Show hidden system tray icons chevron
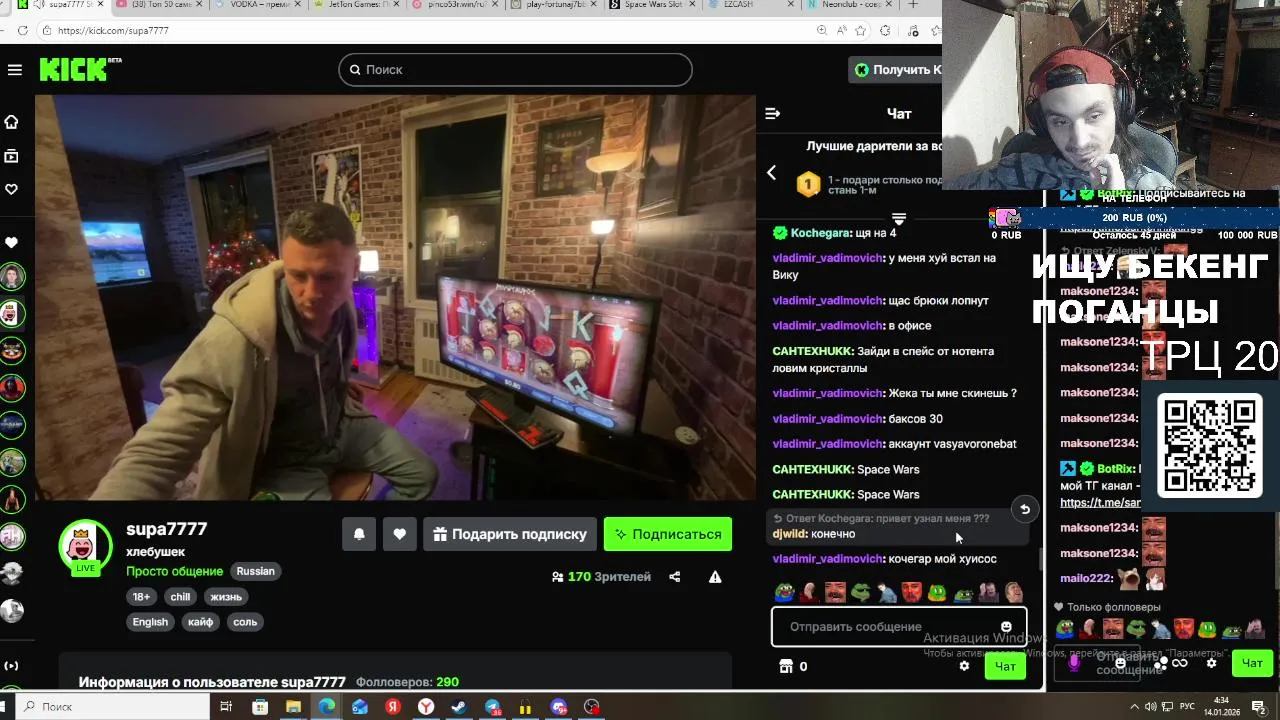The height and width of the screenshot is (720, 1280). click(1134, 707)
